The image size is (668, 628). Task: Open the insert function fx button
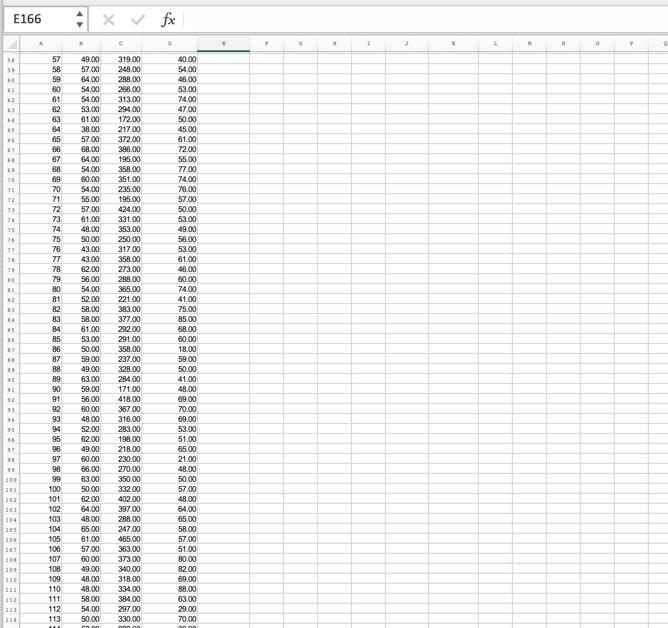(x=168, y=20)
